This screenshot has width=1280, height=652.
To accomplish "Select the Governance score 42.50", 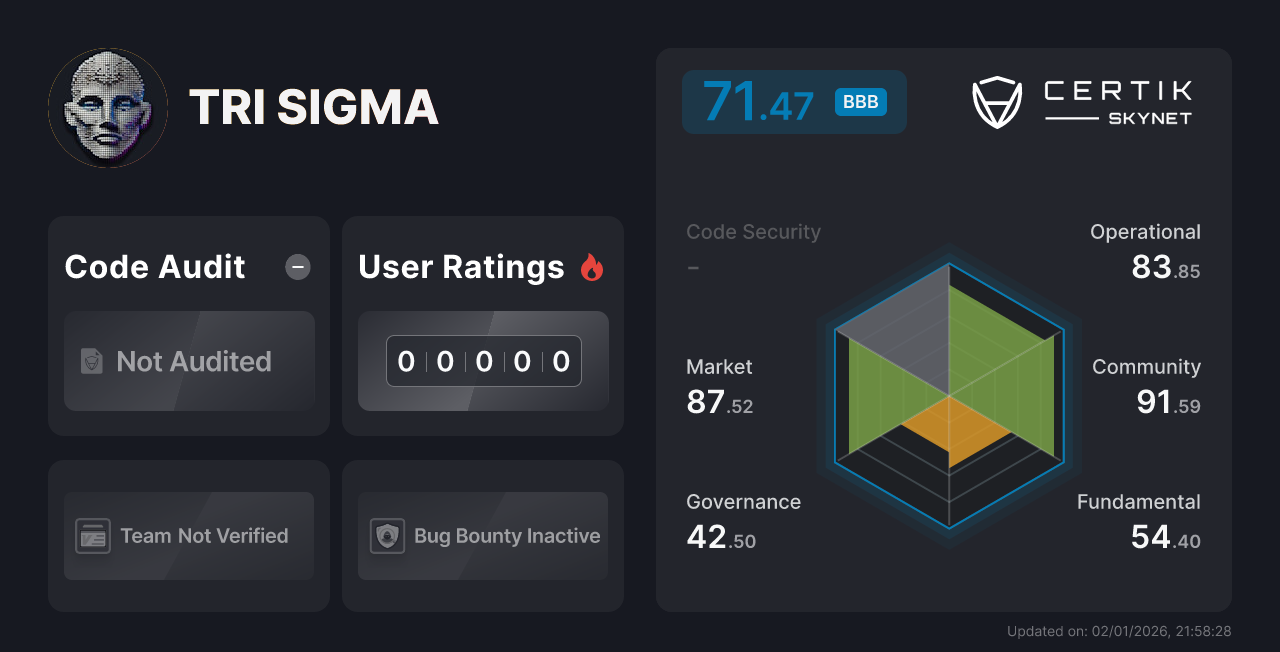I will coord(721,537).
